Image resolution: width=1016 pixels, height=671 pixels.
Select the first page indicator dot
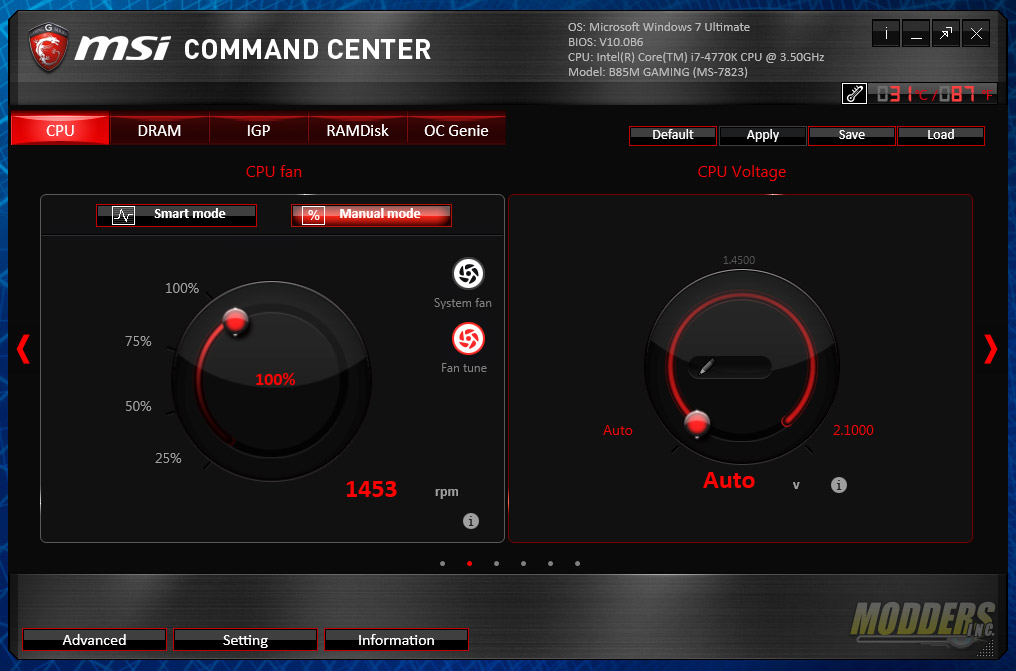[443, 563]
